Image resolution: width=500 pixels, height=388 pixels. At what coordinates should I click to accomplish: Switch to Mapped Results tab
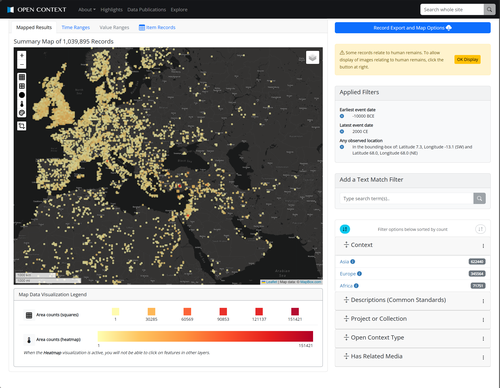tap(34, 27)
